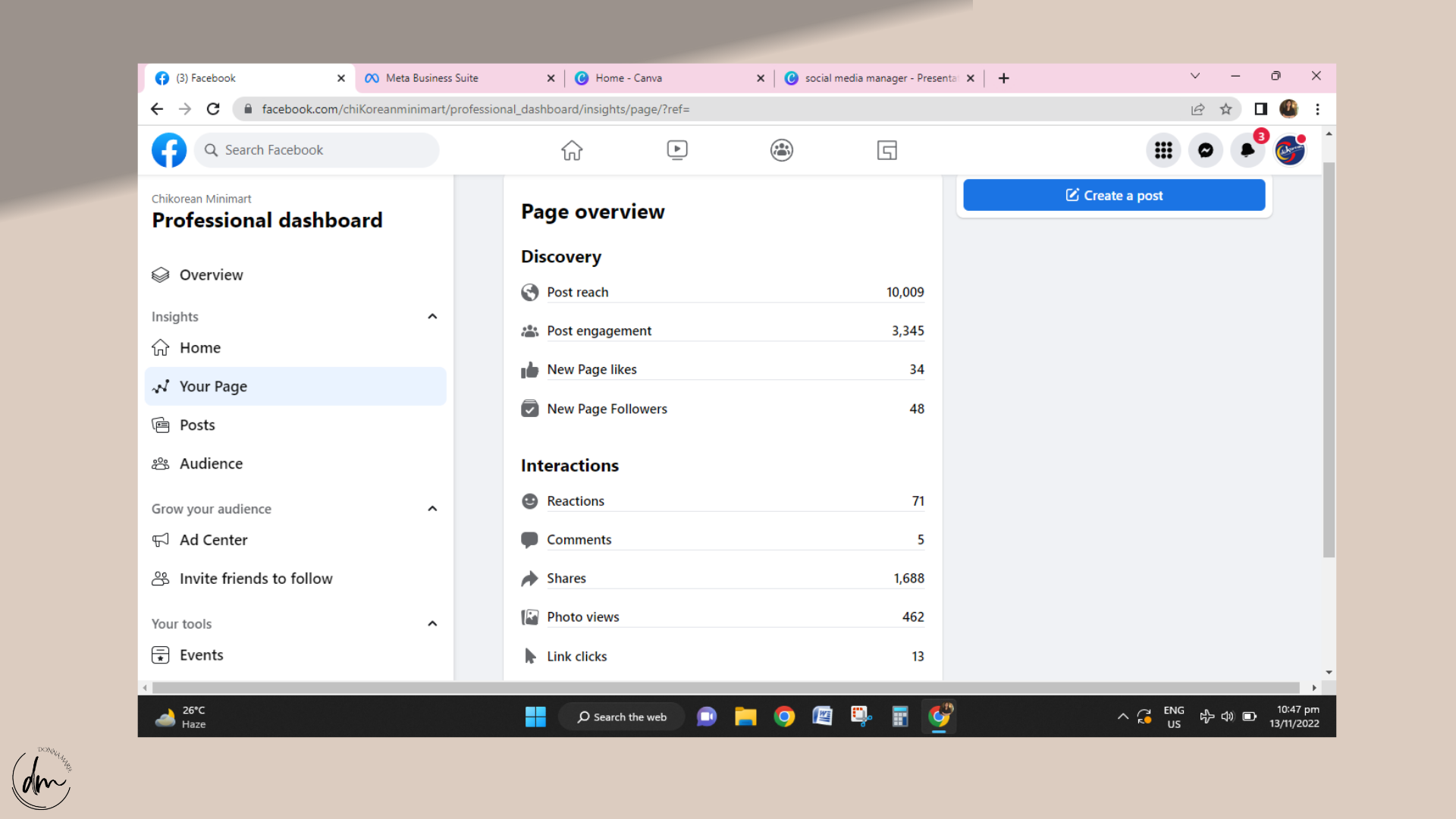Viewport: 1456px width, 819px height.
Task: Collapse the Grow your audience section
Action: [432, 509]
